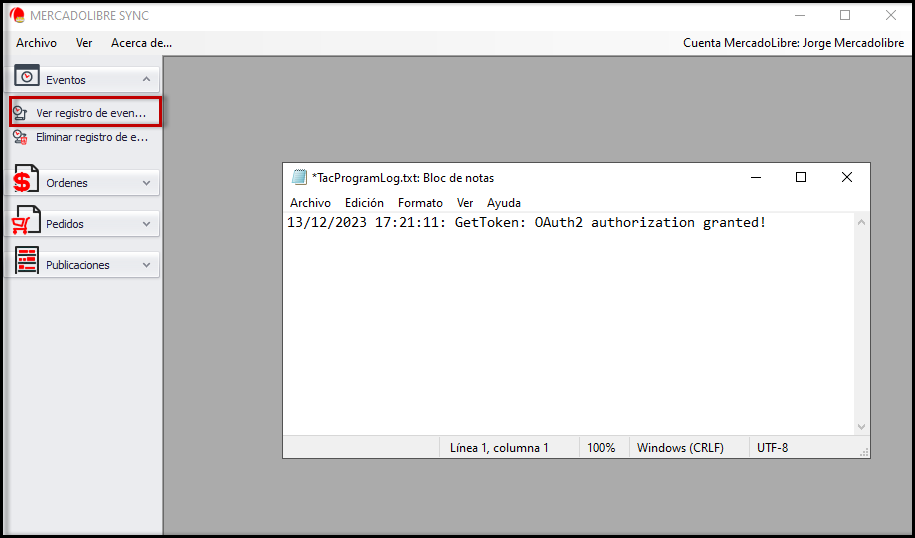Click the Eventos clock icon

point(26,76)
